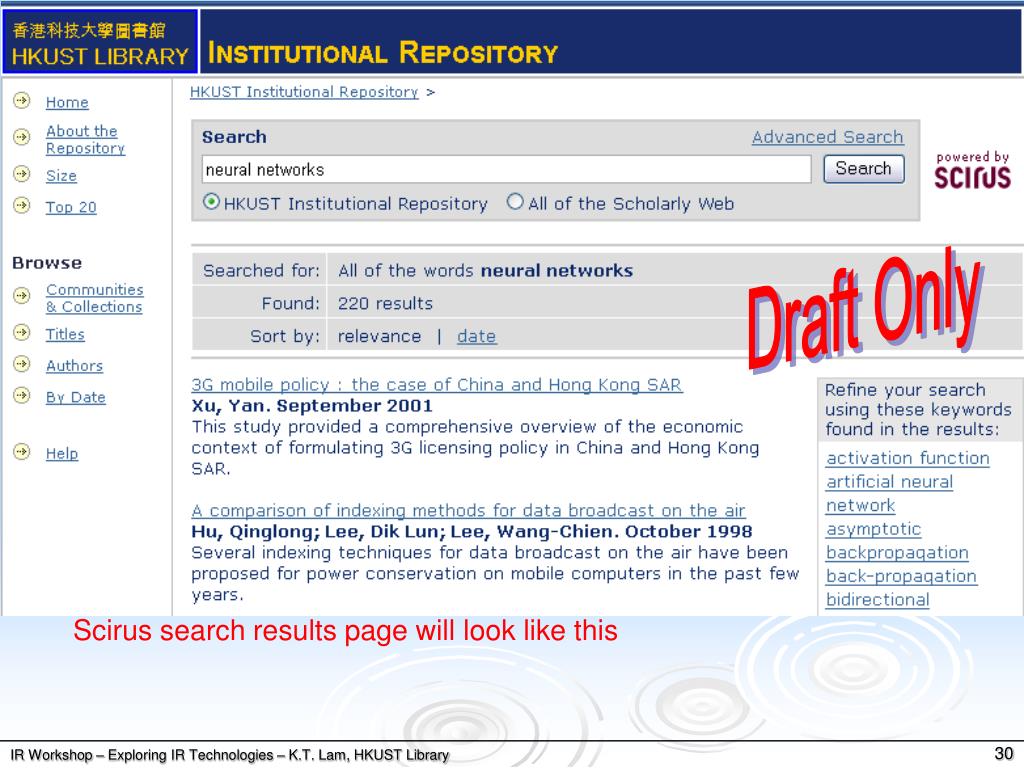Select All of the Scholarly Web radio

point(515,202)
